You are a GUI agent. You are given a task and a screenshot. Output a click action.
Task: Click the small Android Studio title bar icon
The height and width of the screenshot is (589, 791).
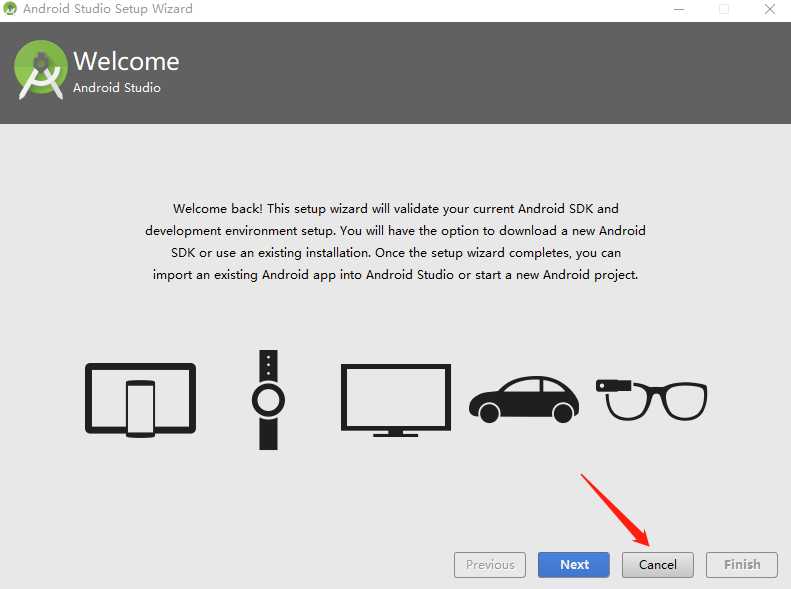tap(10, 9)
